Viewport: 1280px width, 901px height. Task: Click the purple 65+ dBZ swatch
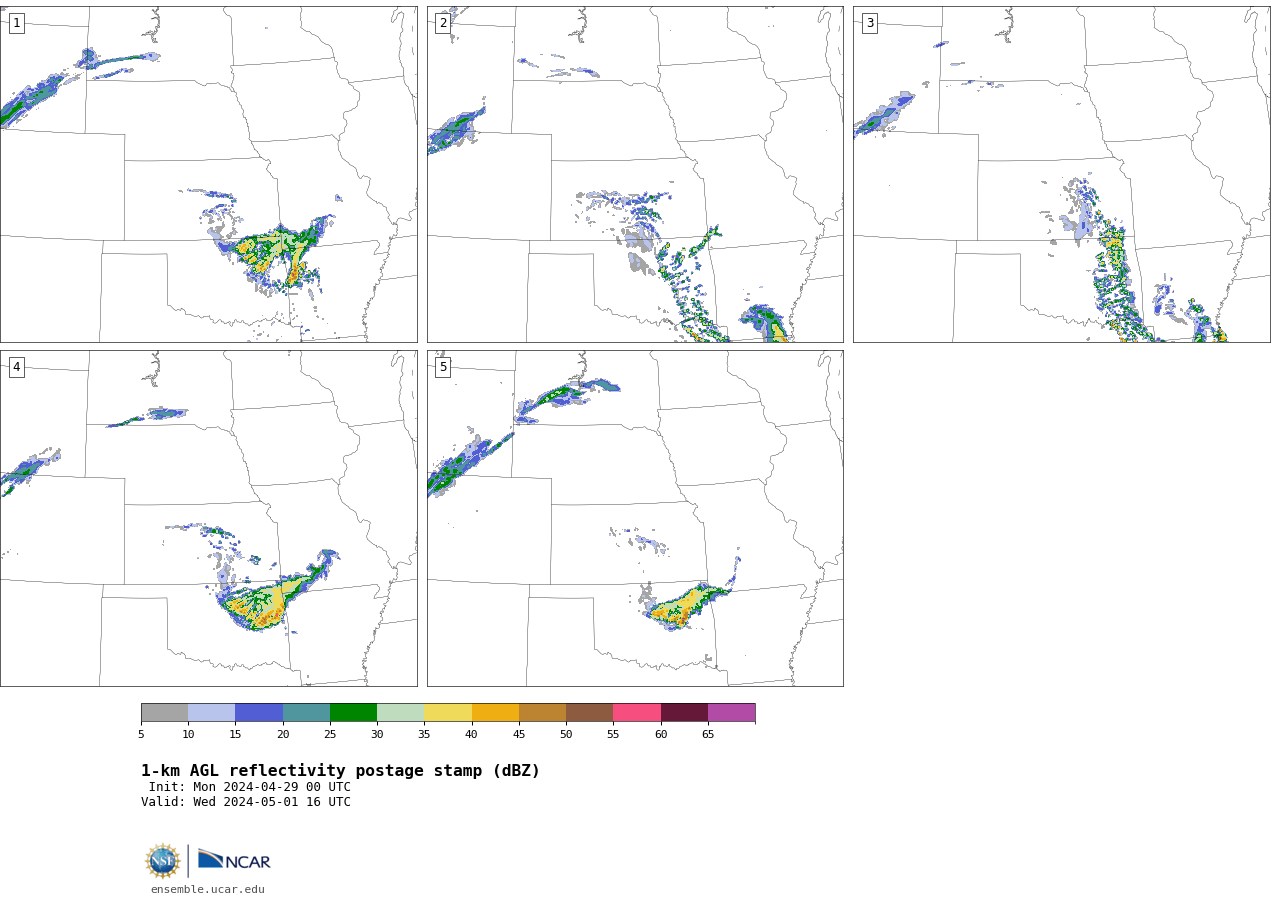pyautogui.click(x=731, y=712)
